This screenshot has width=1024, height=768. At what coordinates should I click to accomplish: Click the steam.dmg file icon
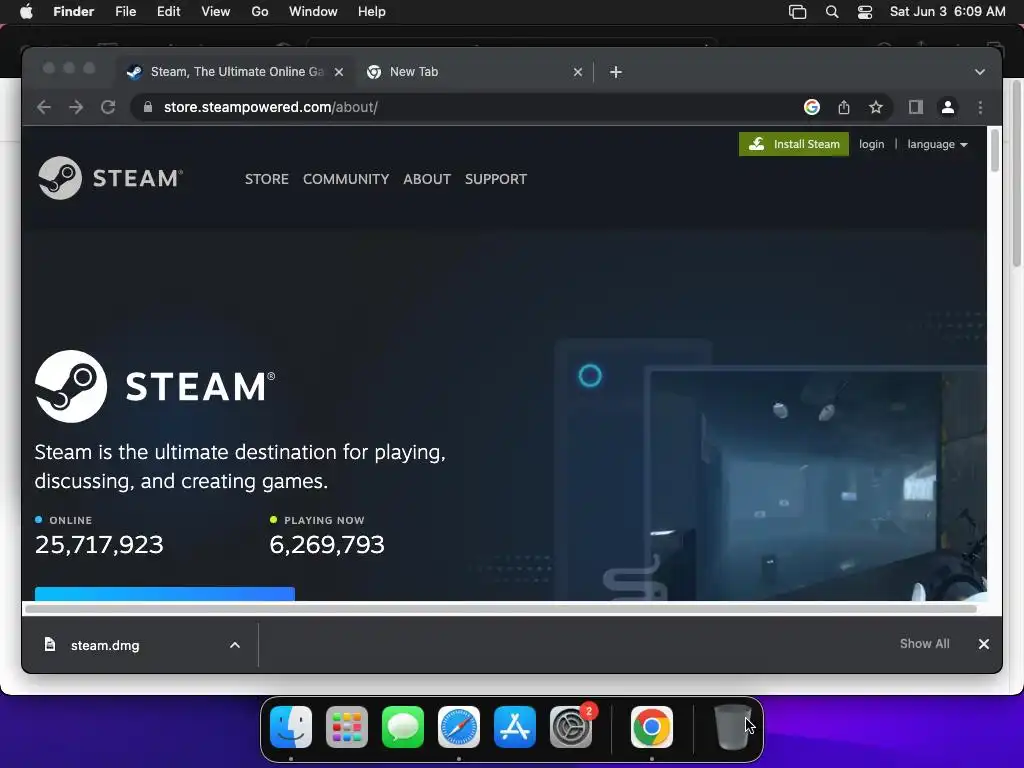tap(50, 645)
